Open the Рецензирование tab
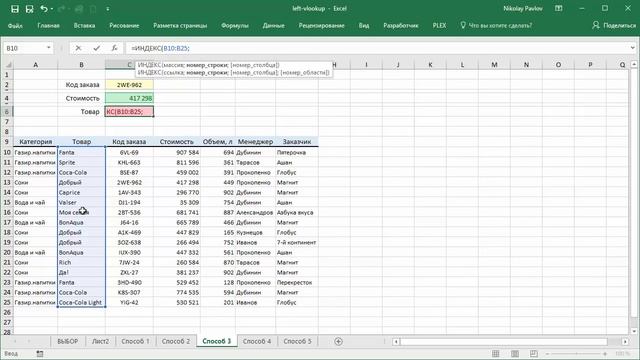The image size is (640, 360). 322,25
